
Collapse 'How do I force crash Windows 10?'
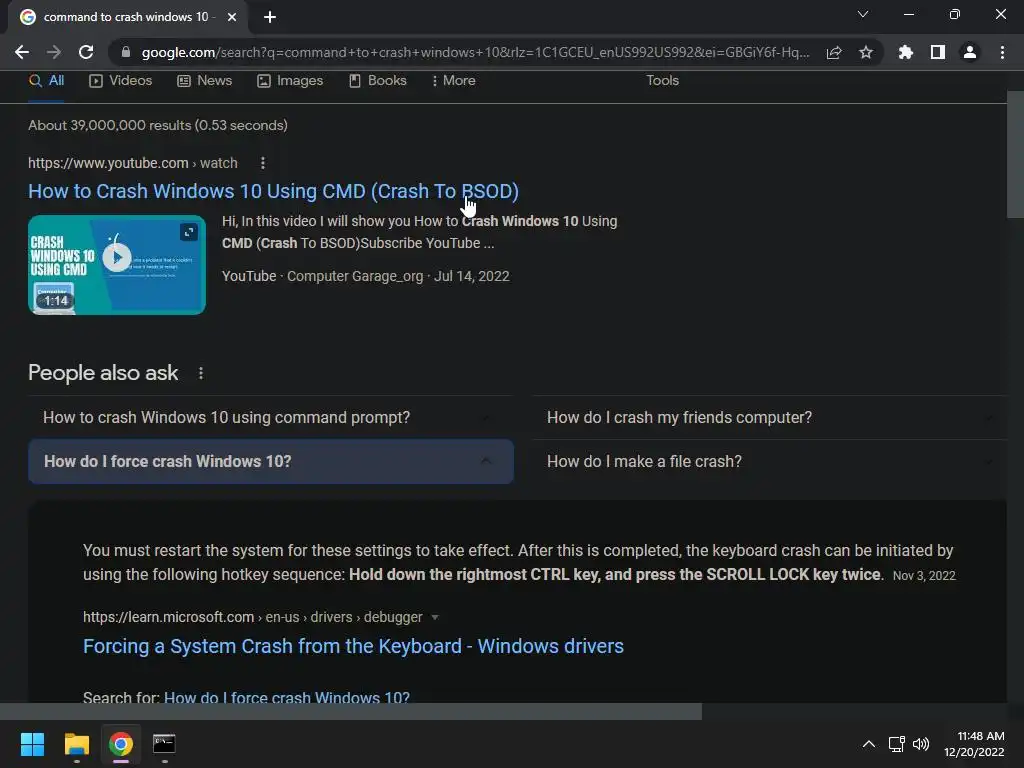point(270,461)
